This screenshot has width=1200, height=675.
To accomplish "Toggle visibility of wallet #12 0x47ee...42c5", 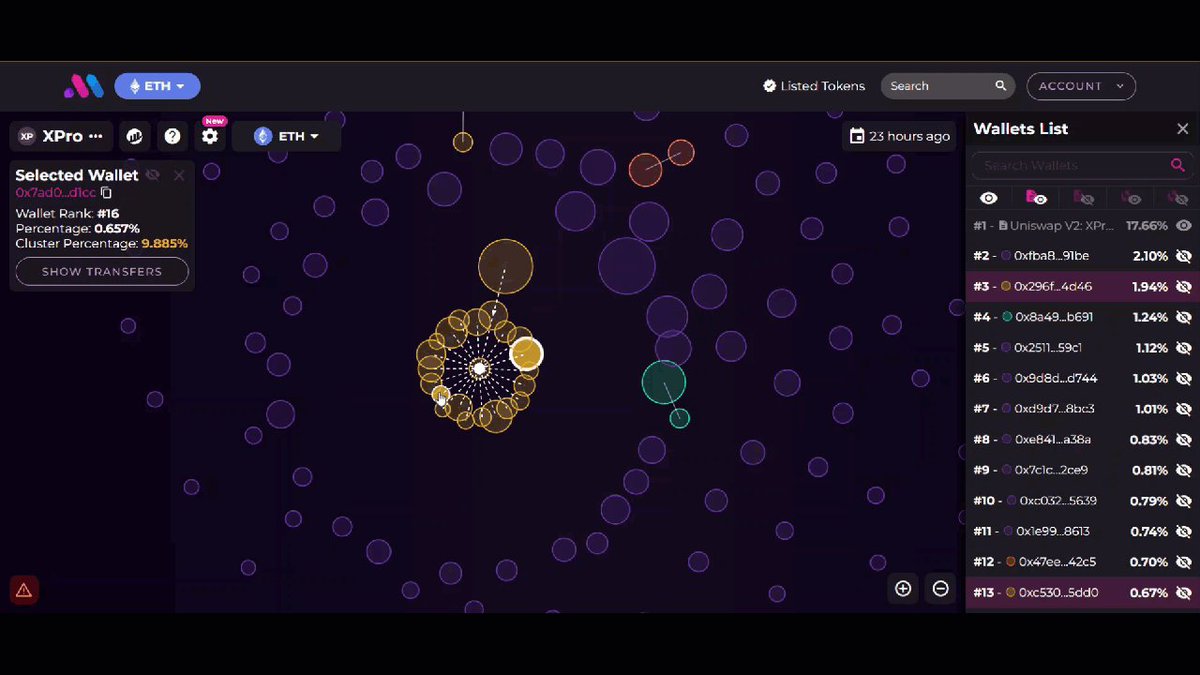I will point(1184,561).
